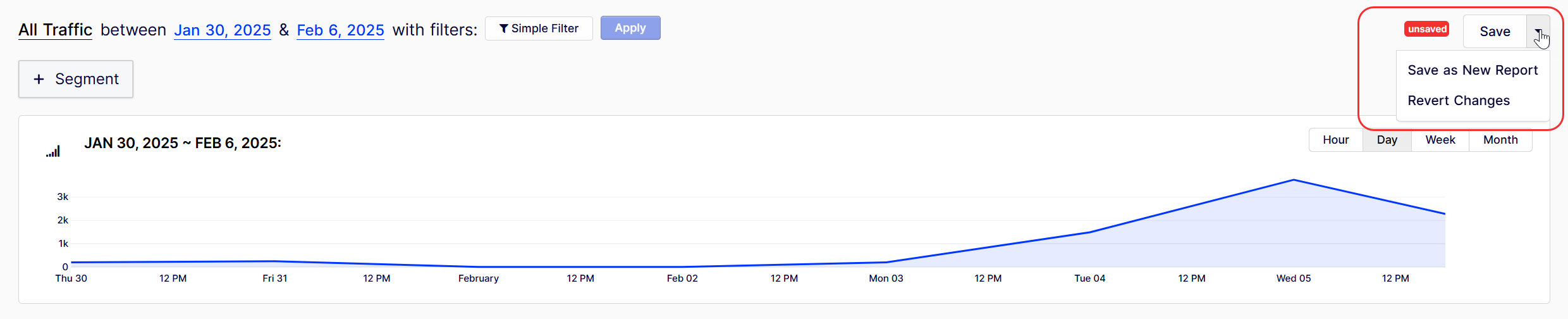Viewport: 1568px width, 319px height.
Task: Add a new Segment
Action: tap(76, 79)
